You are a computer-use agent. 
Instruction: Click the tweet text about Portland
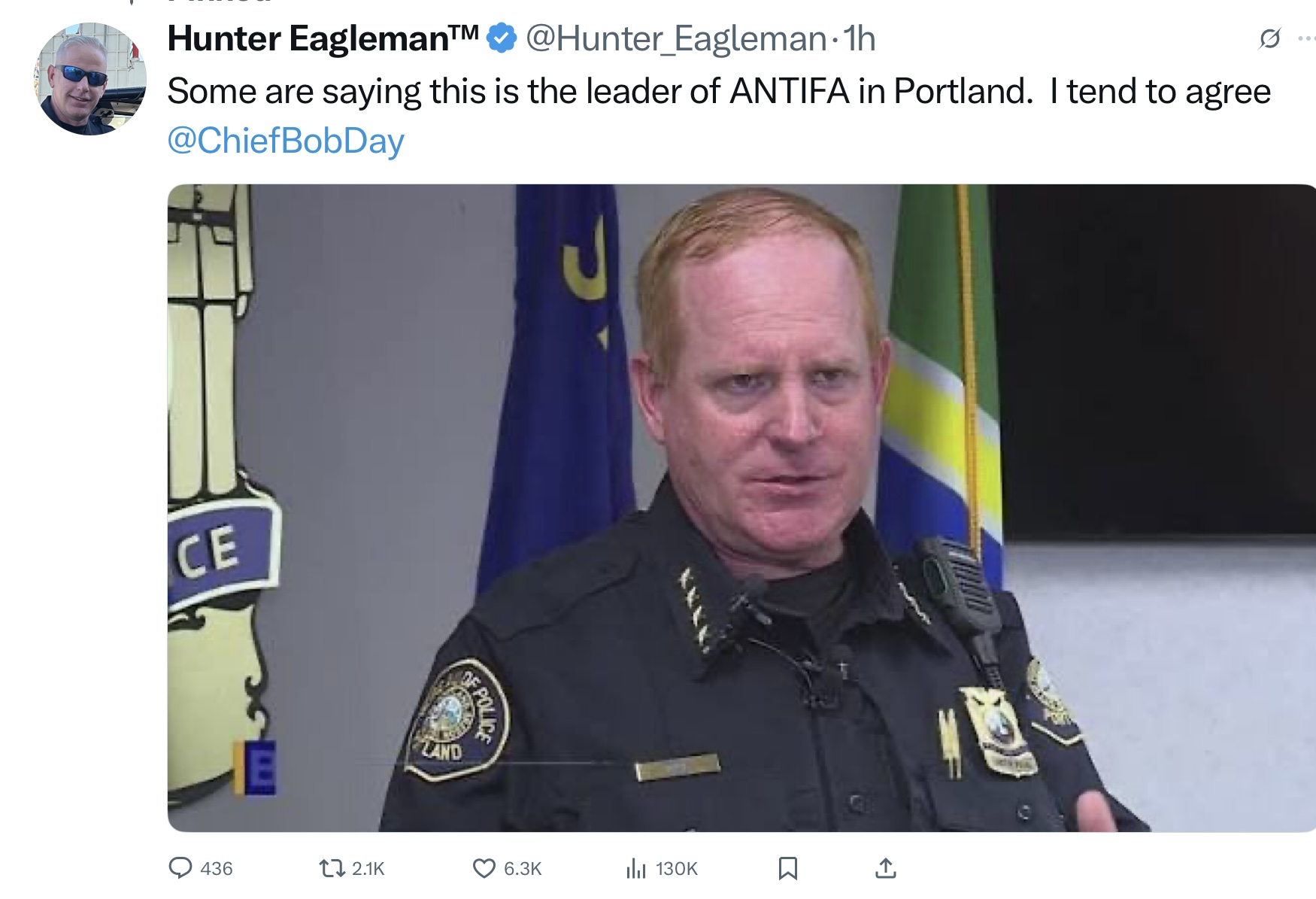(x=718, y=92)
